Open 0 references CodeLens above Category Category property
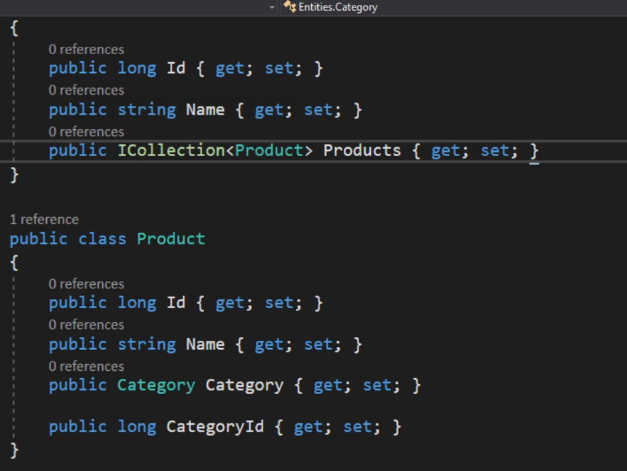 click(x=86, y=366)
